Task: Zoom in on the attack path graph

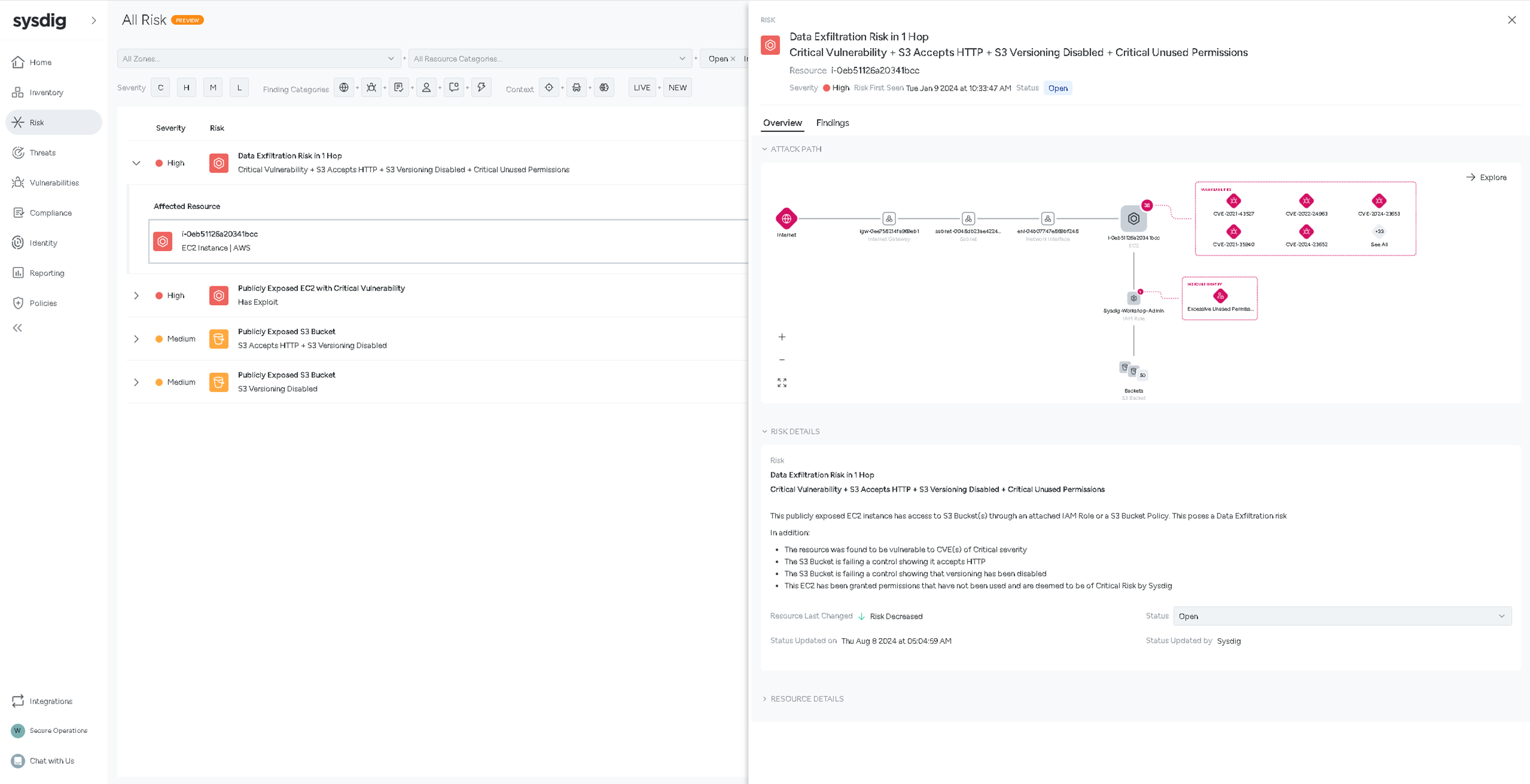Action: (782, 337)
